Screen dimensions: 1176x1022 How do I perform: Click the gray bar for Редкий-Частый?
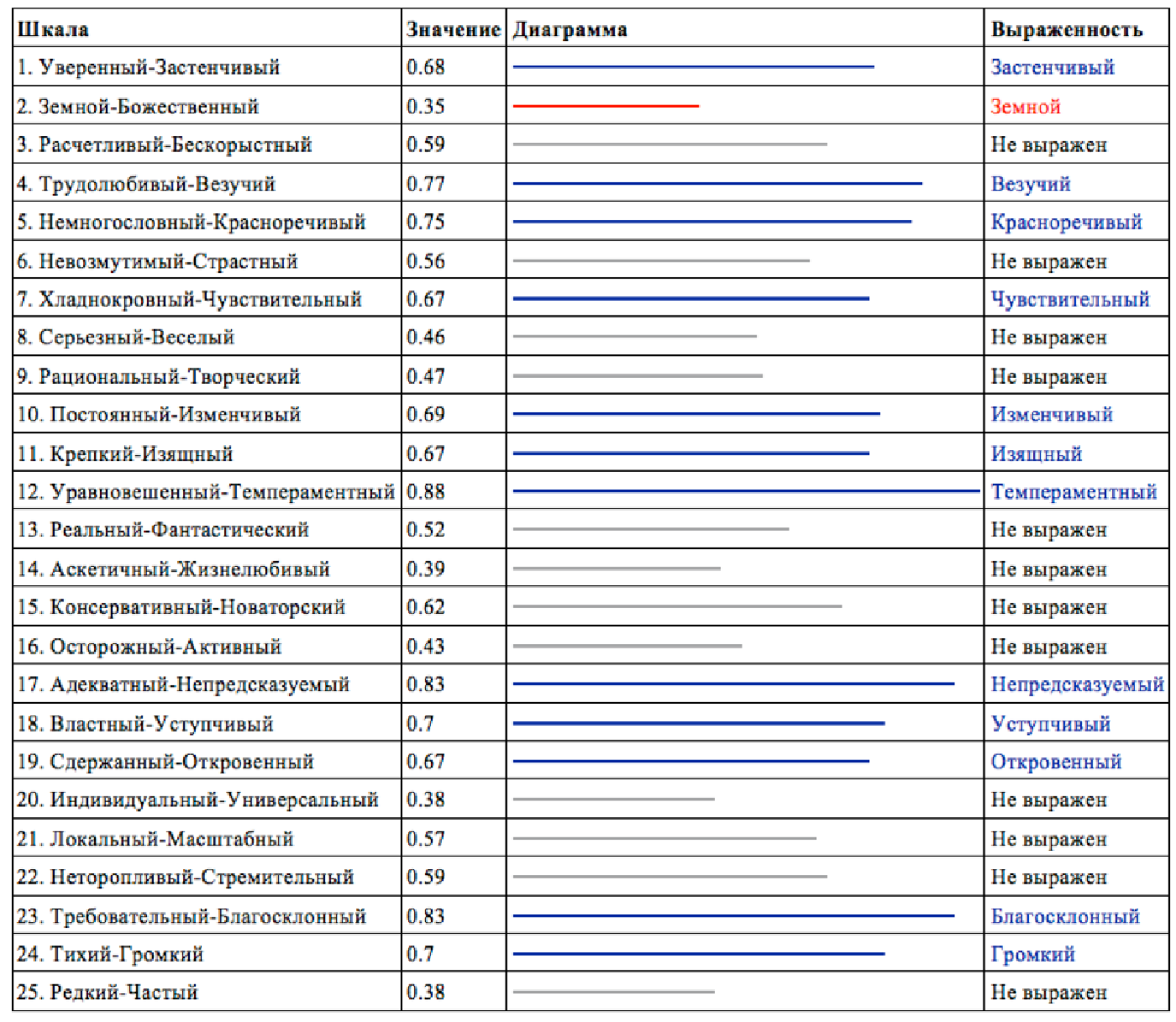coord(613,992)
